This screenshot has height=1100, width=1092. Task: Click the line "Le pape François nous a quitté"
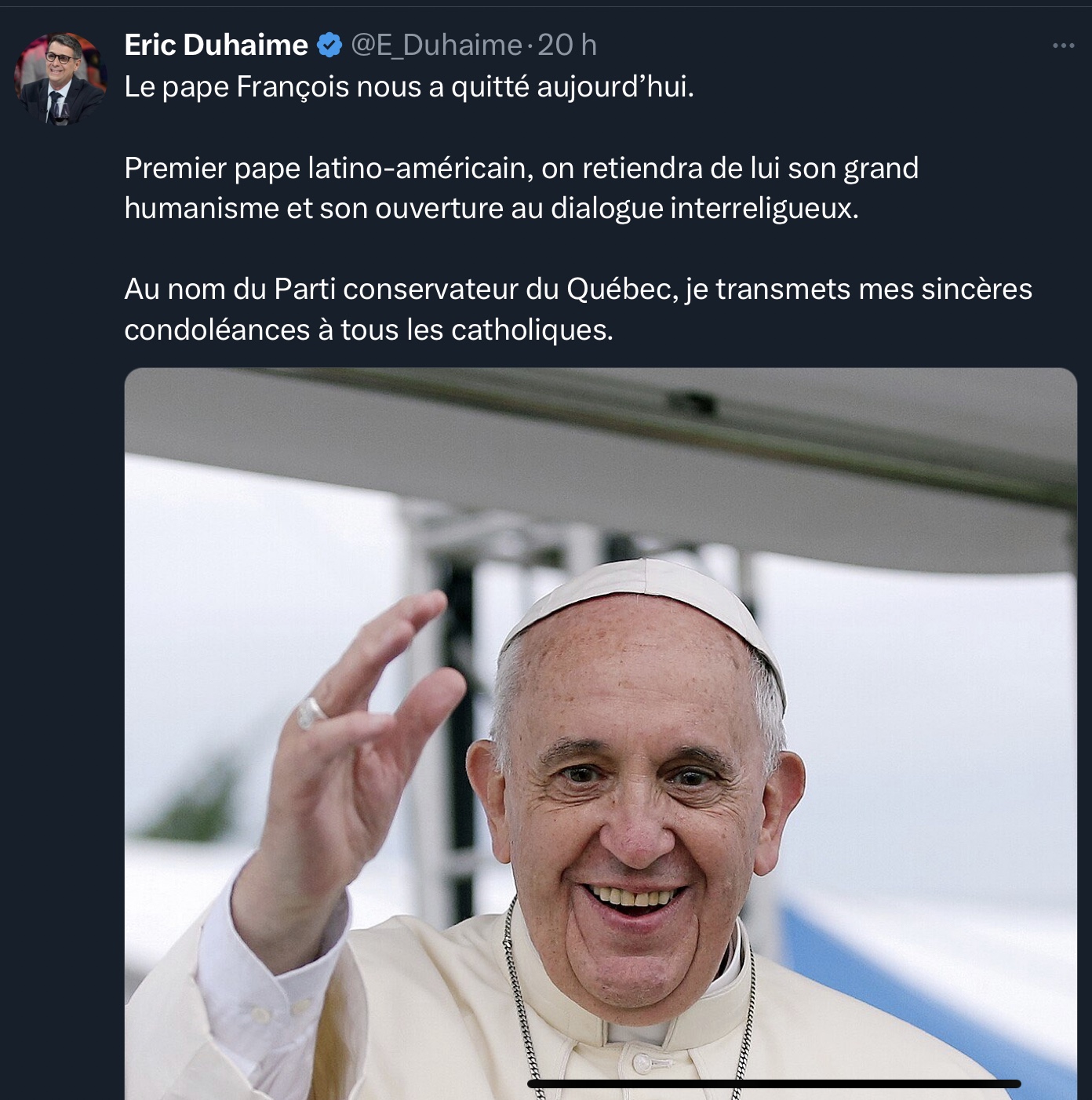409,87
